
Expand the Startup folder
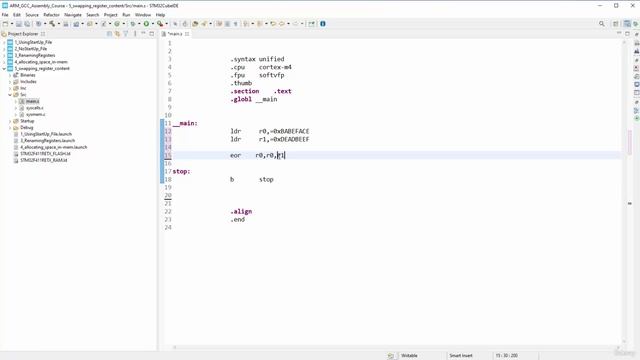pyautogui.click(x=10, y=121)
